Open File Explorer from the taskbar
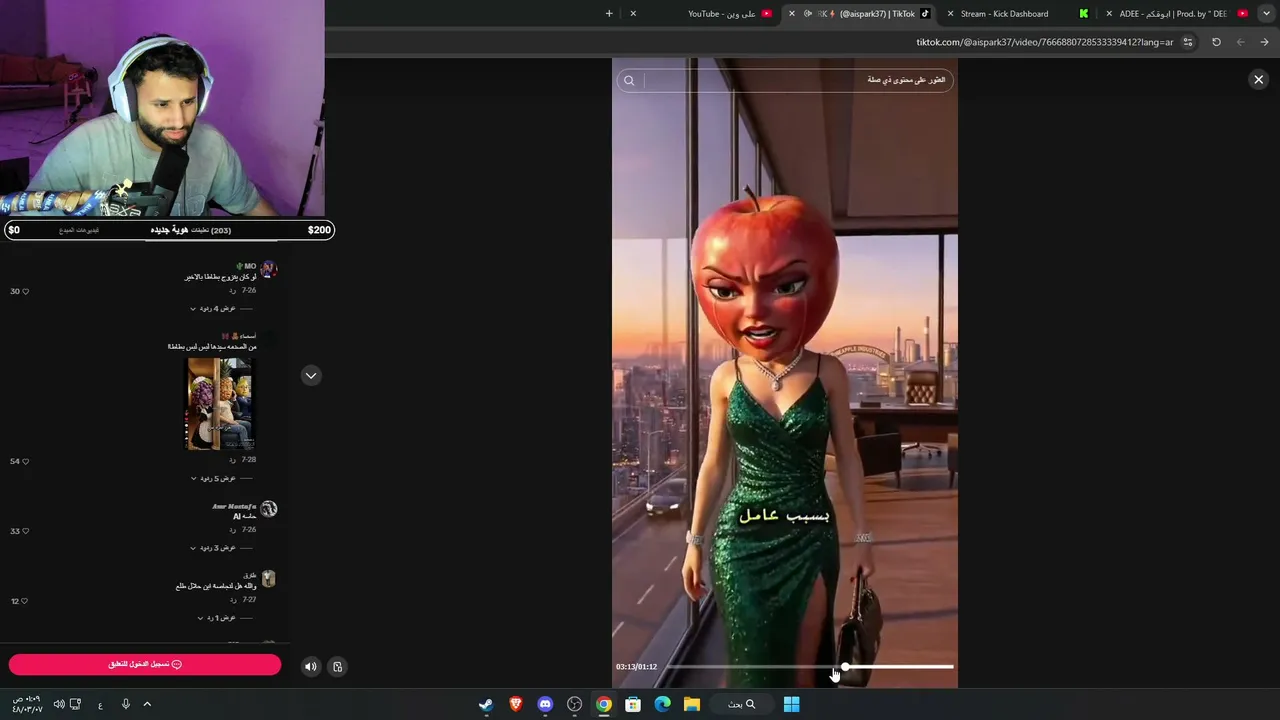The height and width of the screenshot is (720, 1280). [x=692, y=704]
